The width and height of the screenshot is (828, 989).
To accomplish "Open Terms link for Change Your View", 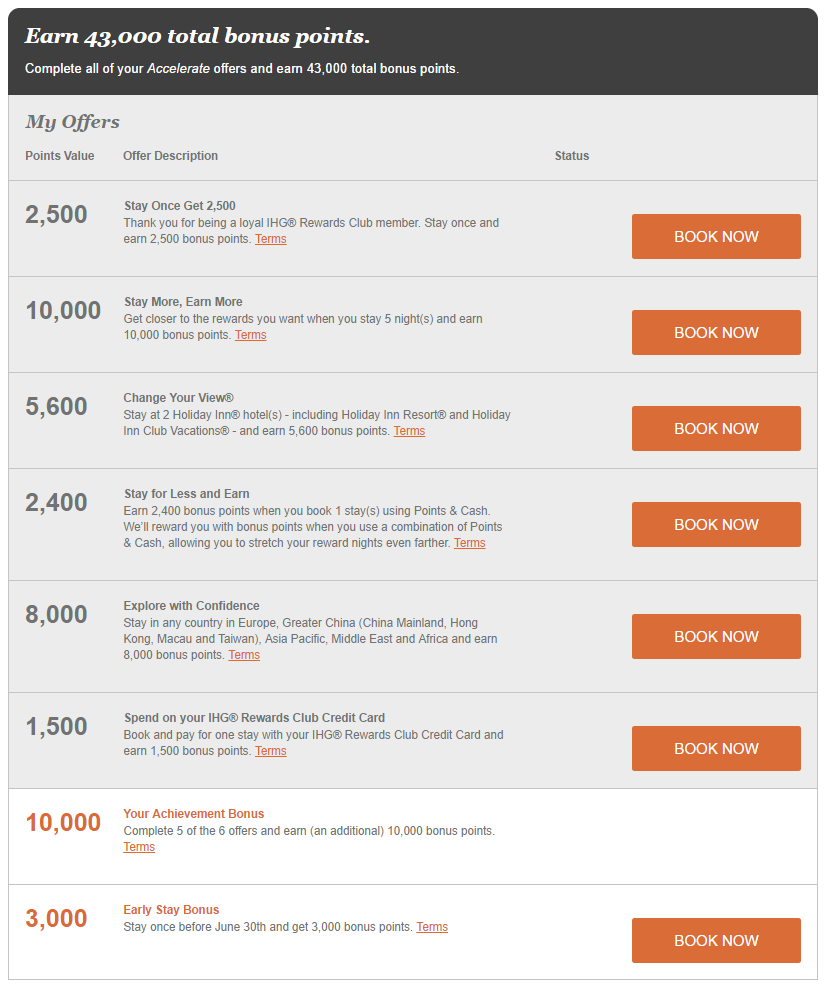I will [x=409, y=432].
